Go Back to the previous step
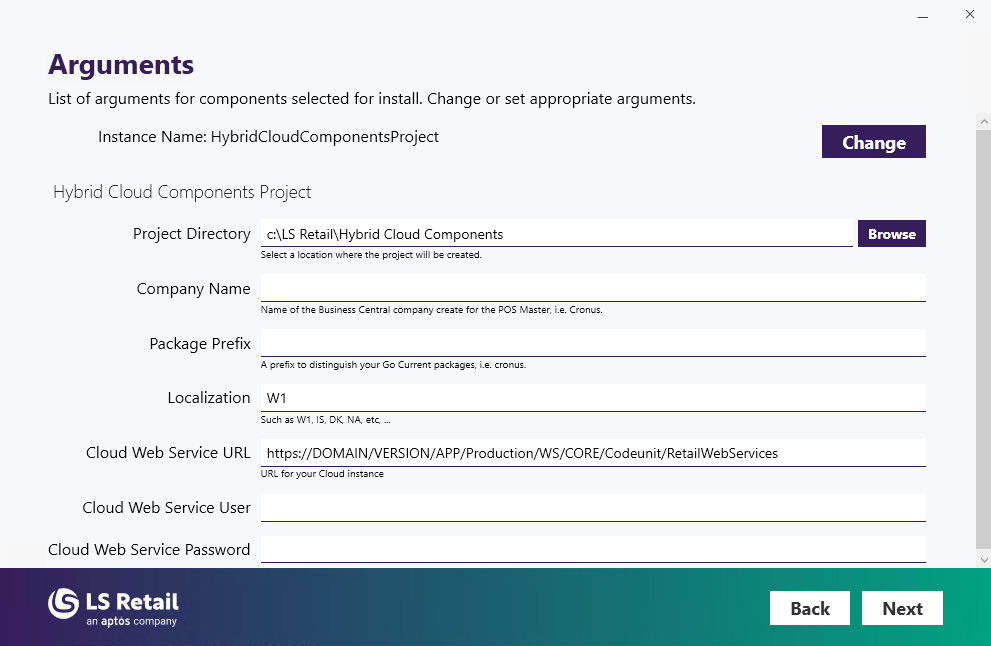991x646 pixels. point(809,608)
